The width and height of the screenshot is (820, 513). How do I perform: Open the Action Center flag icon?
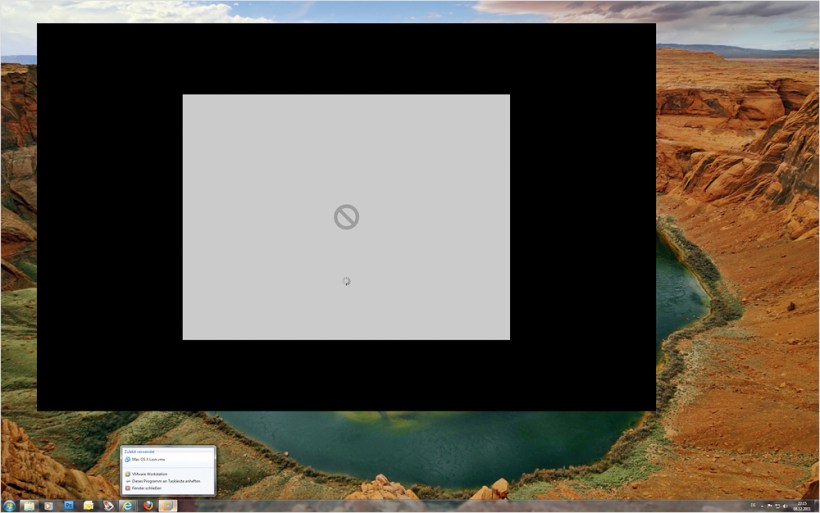point(770,506)
